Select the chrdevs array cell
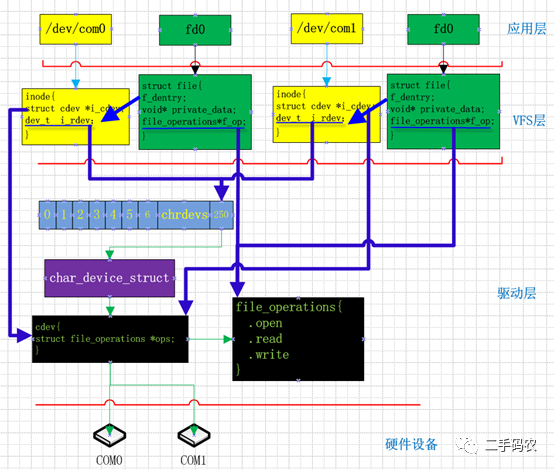This screenshot has height=470, width=554. click(x=184, y=215)
